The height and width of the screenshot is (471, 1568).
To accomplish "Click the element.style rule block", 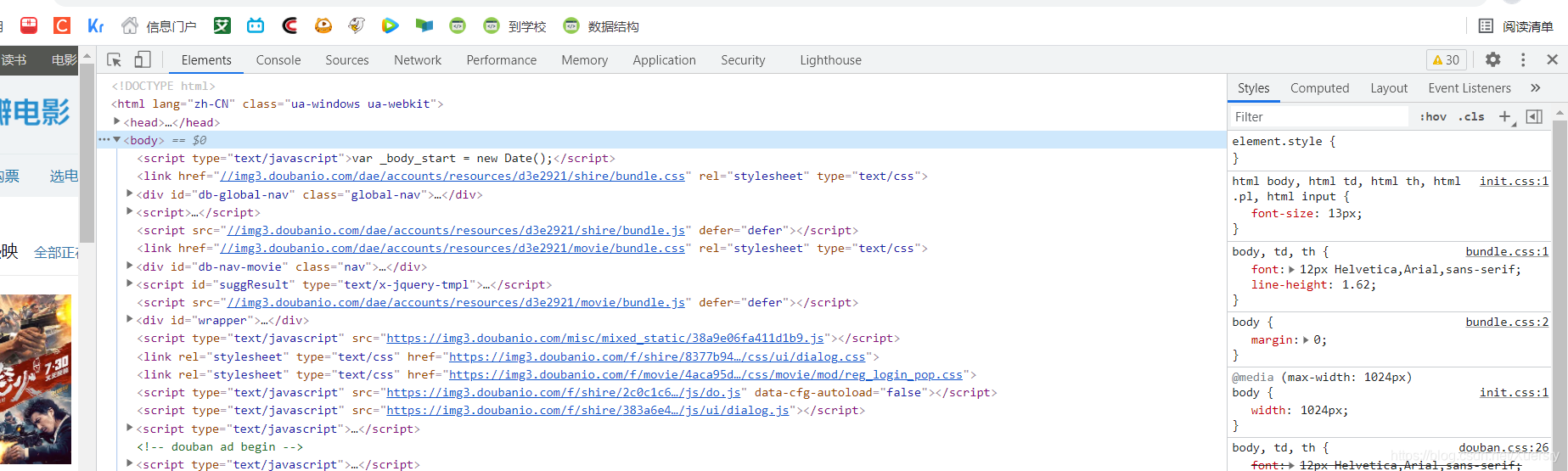I will tap(1390, 149).
